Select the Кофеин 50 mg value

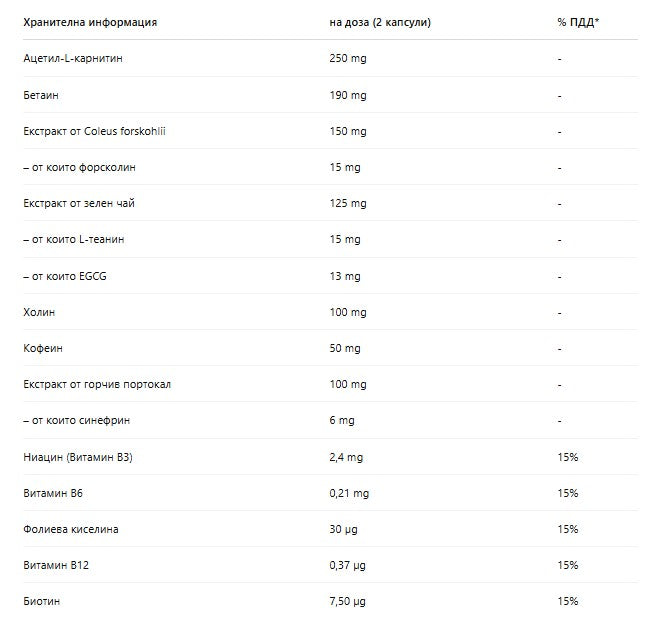[345, 348]
